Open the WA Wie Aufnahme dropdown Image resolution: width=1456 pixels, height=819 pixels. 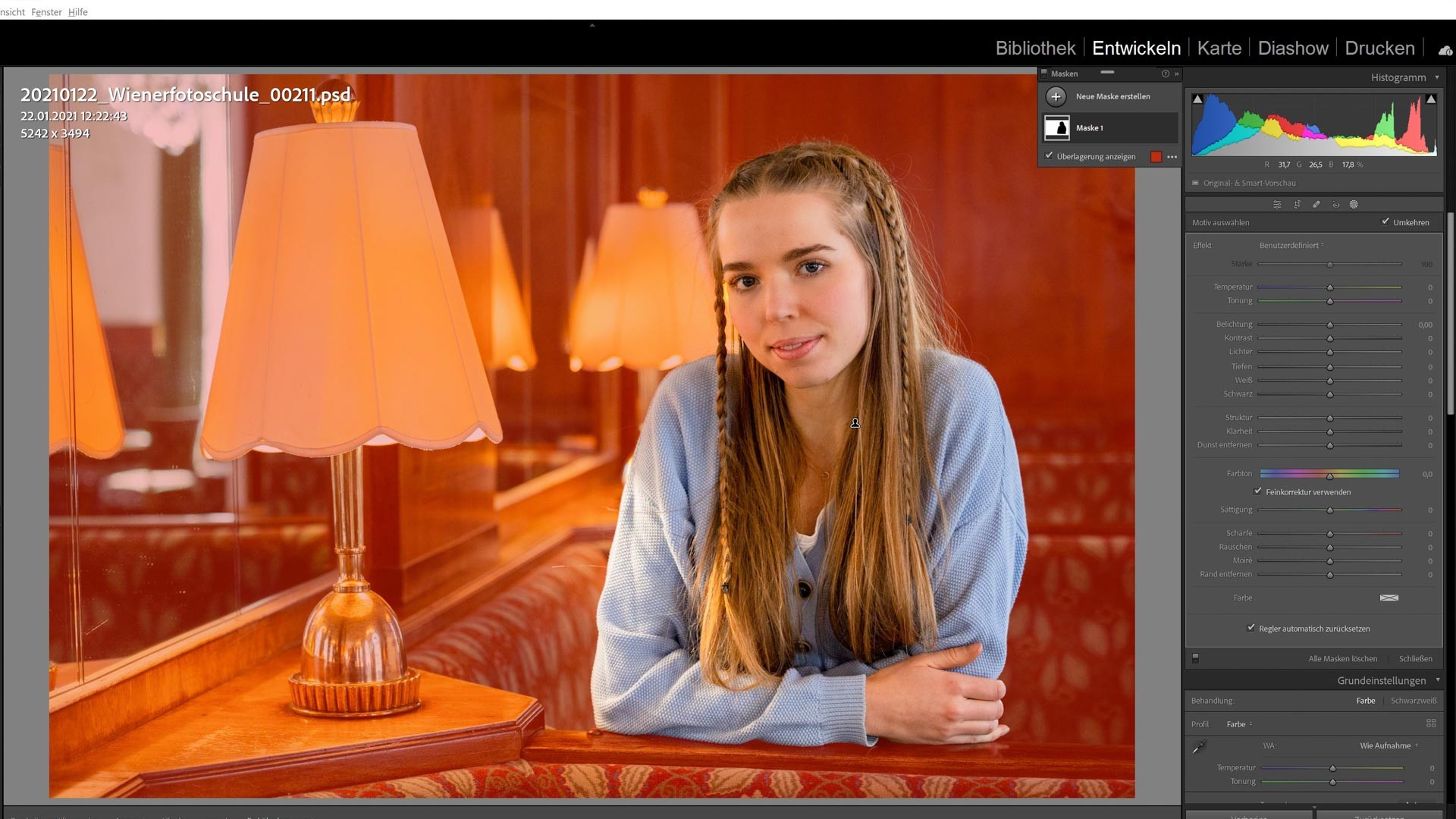tap(1389, 745)
